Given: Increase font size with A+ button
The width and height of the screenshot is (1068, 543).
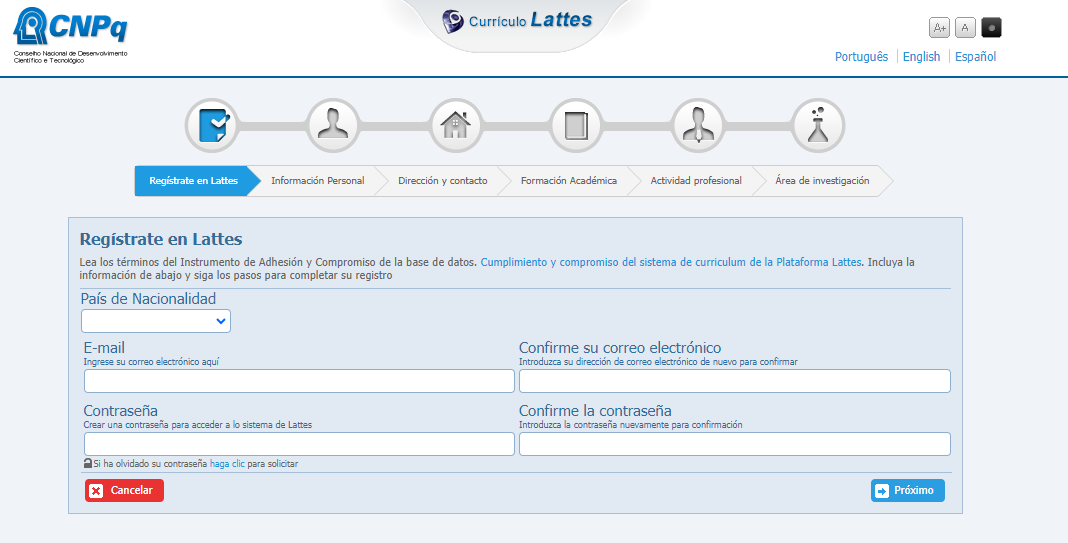Looking at the screenshot, I should coord(939,27).
